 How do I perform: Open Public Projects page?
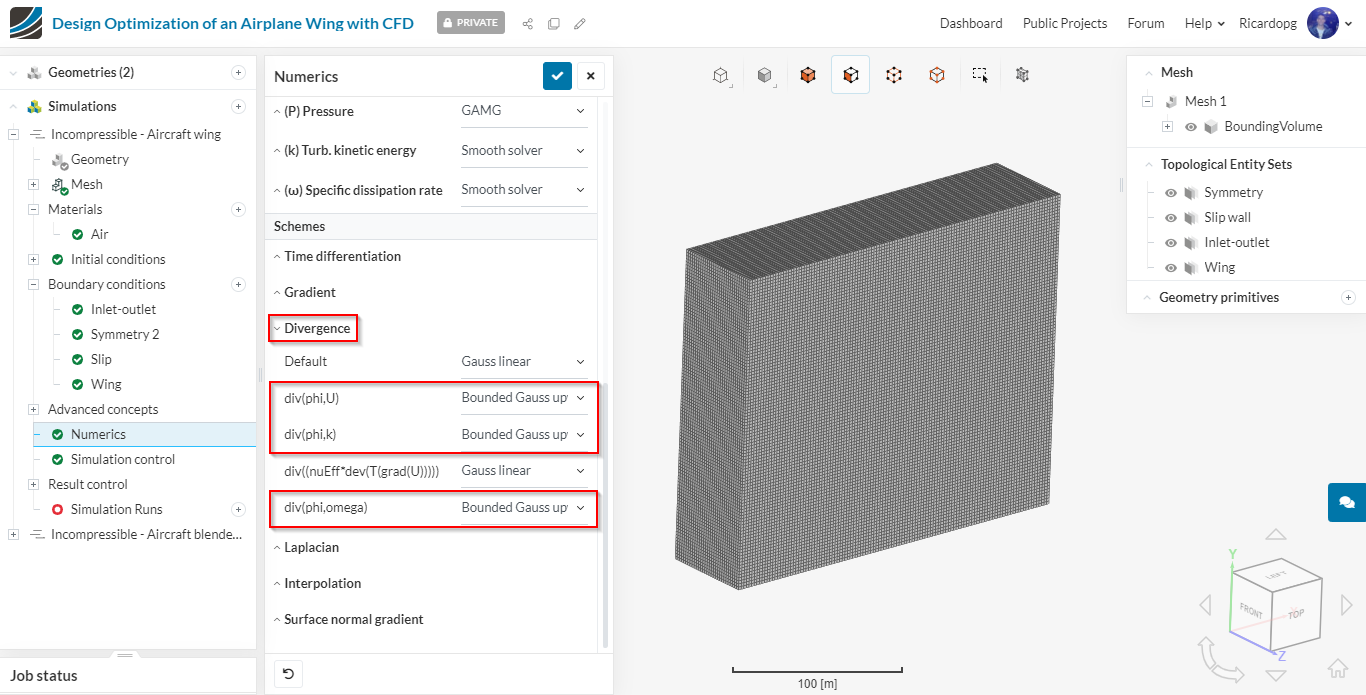coord(1065,23)
